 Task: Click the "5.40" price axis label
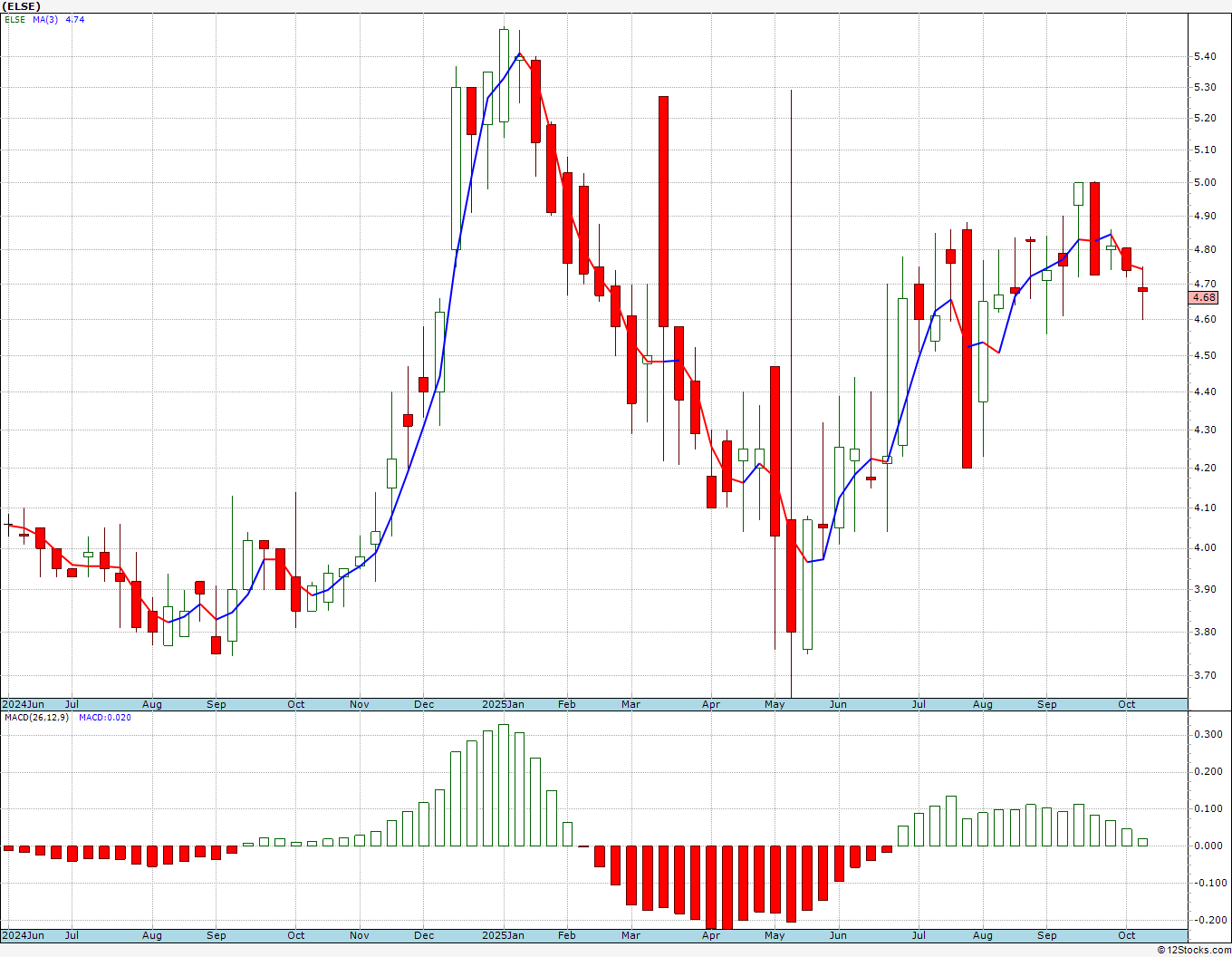1205,56
